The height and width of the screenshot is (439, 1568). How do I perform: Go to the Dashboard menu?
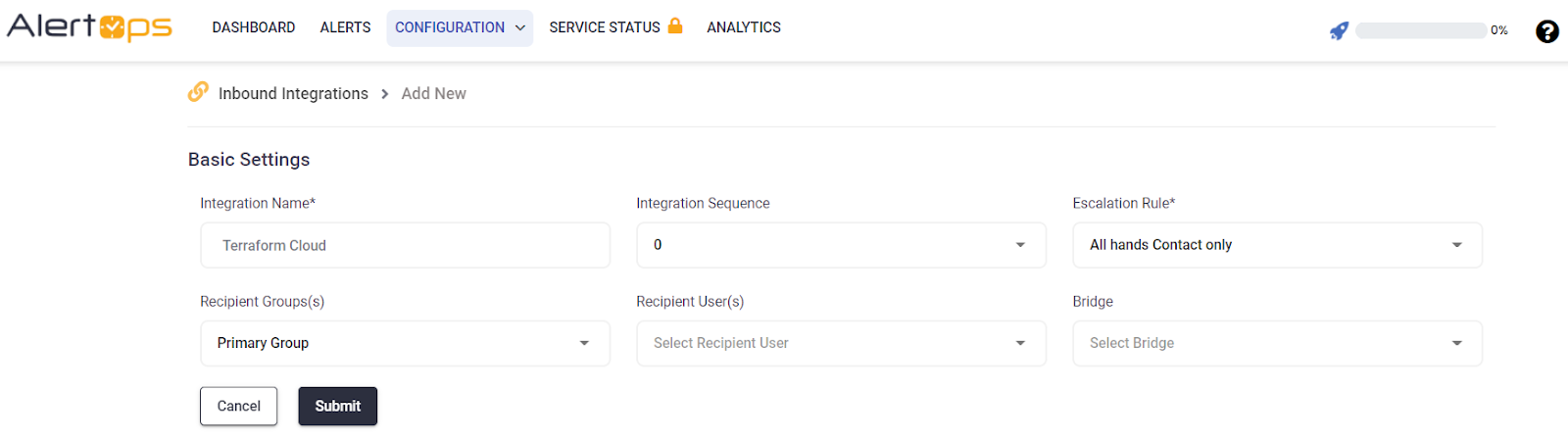253,27
